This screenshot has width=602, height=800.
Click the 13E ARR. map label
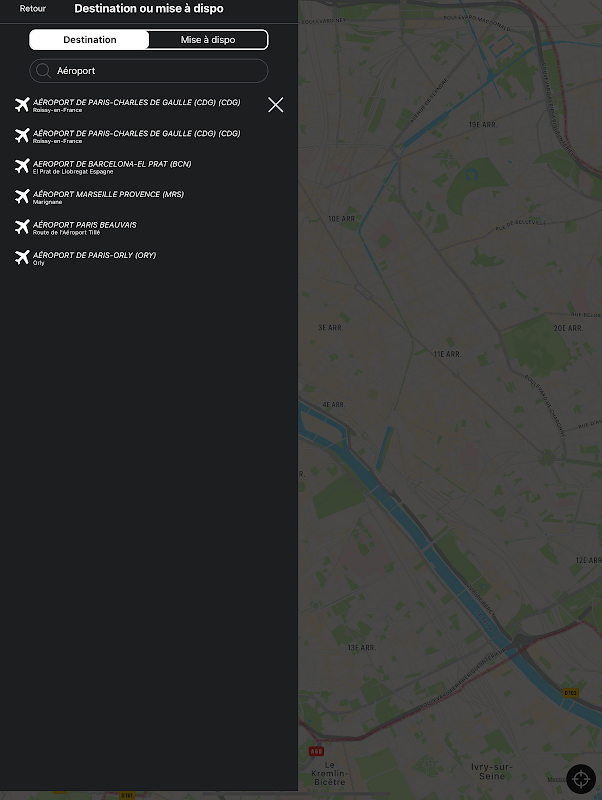361,647
